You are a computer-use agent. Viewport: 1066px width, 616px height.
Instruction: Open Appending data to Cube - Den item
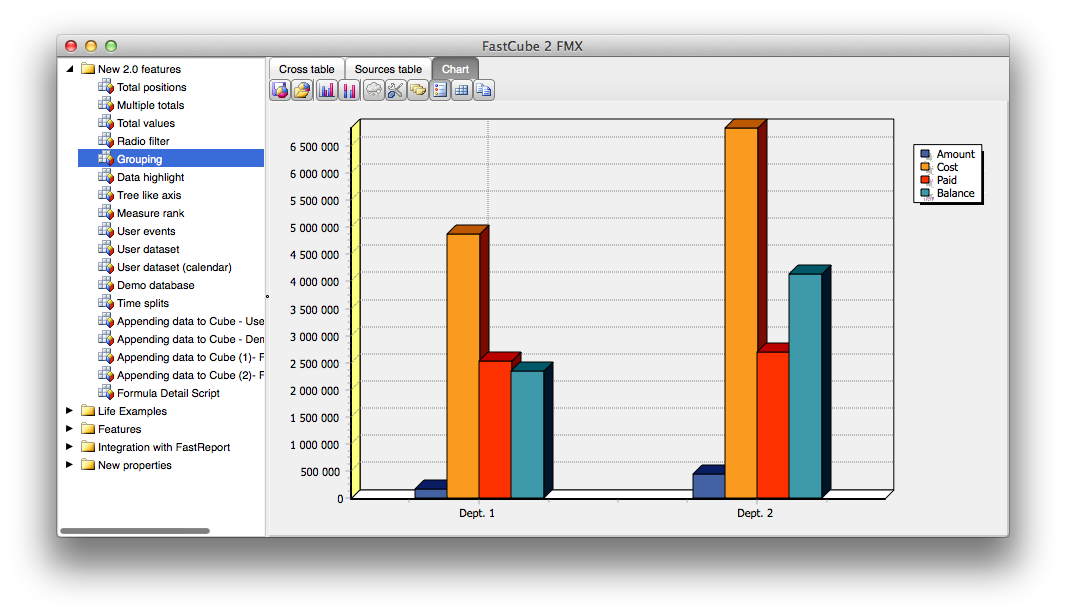coord(190,339)
